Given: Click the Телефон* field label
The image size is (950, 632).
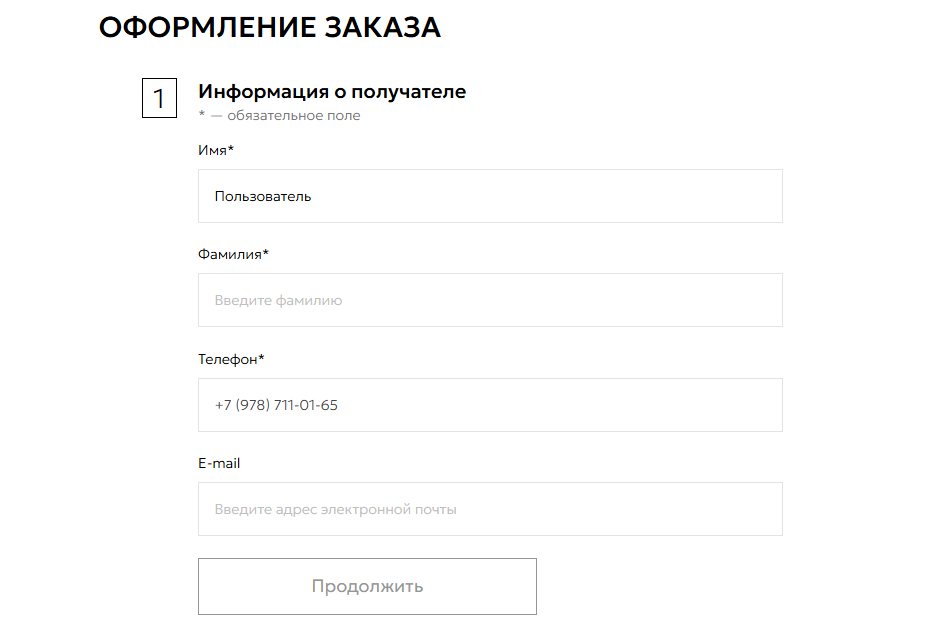Looking at the screenshot, I should point(231,359).
